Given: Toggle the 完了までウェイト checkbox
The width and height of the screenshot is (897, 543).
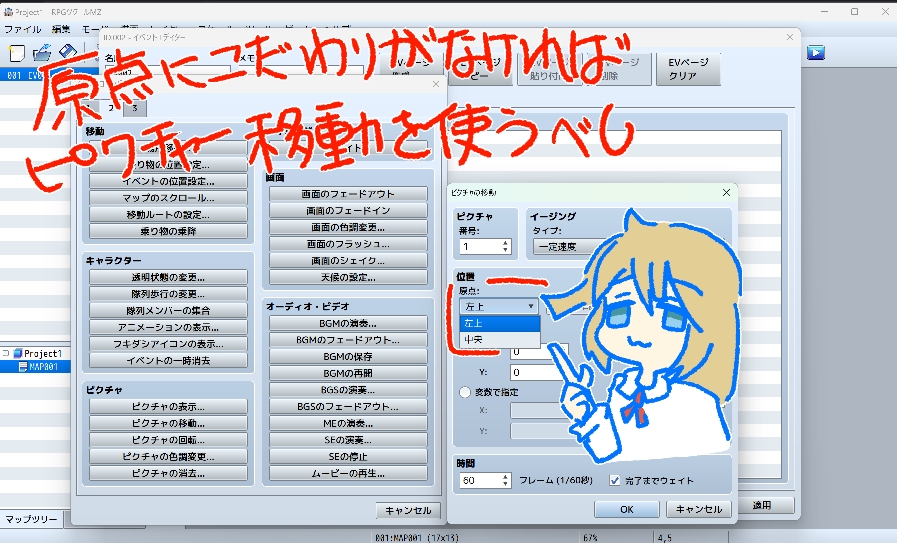Looking at the screenshot, I should 614,481.
